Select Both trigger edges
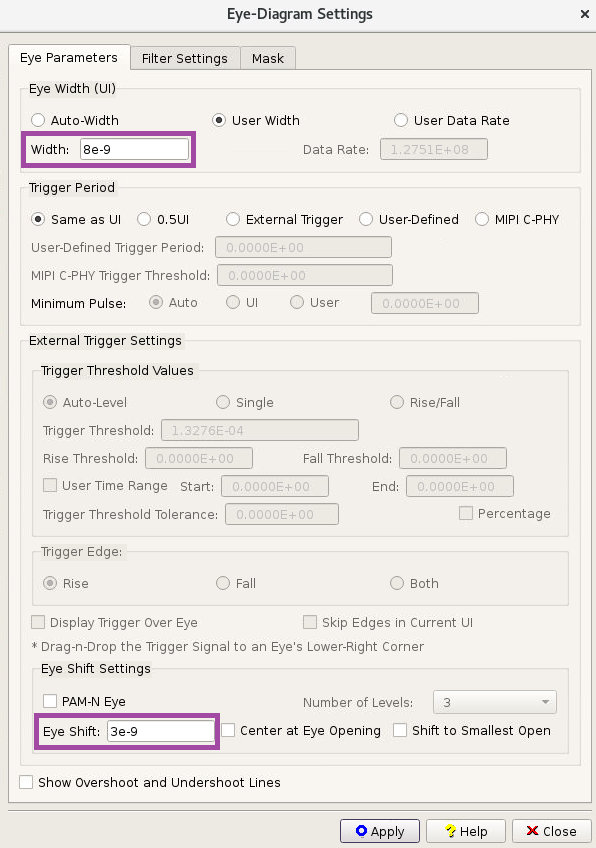This screenshot has height=848, width=596. click(397, 583)
